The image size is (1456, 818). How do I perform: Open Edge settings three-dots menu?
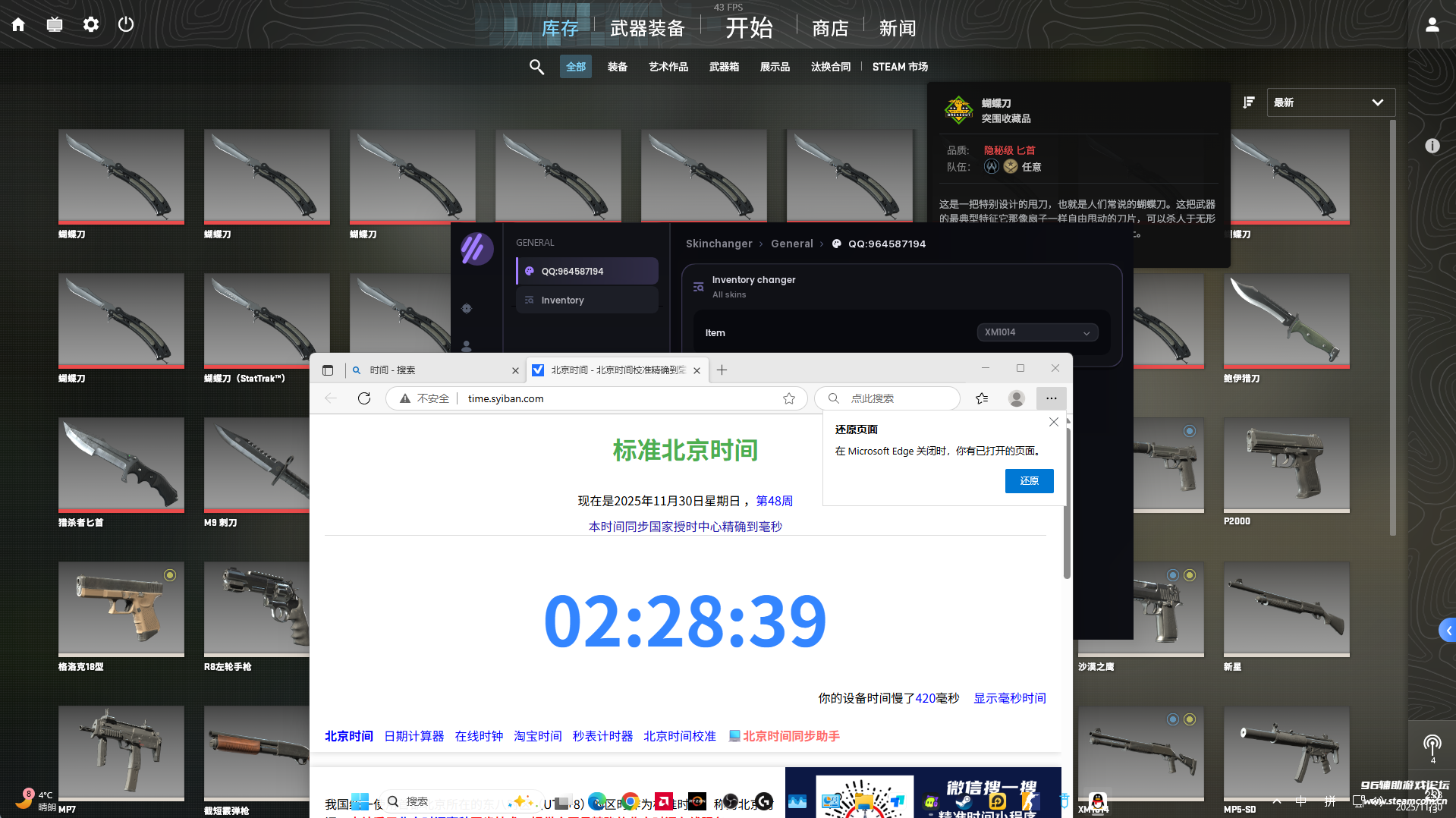(1051, 398)
